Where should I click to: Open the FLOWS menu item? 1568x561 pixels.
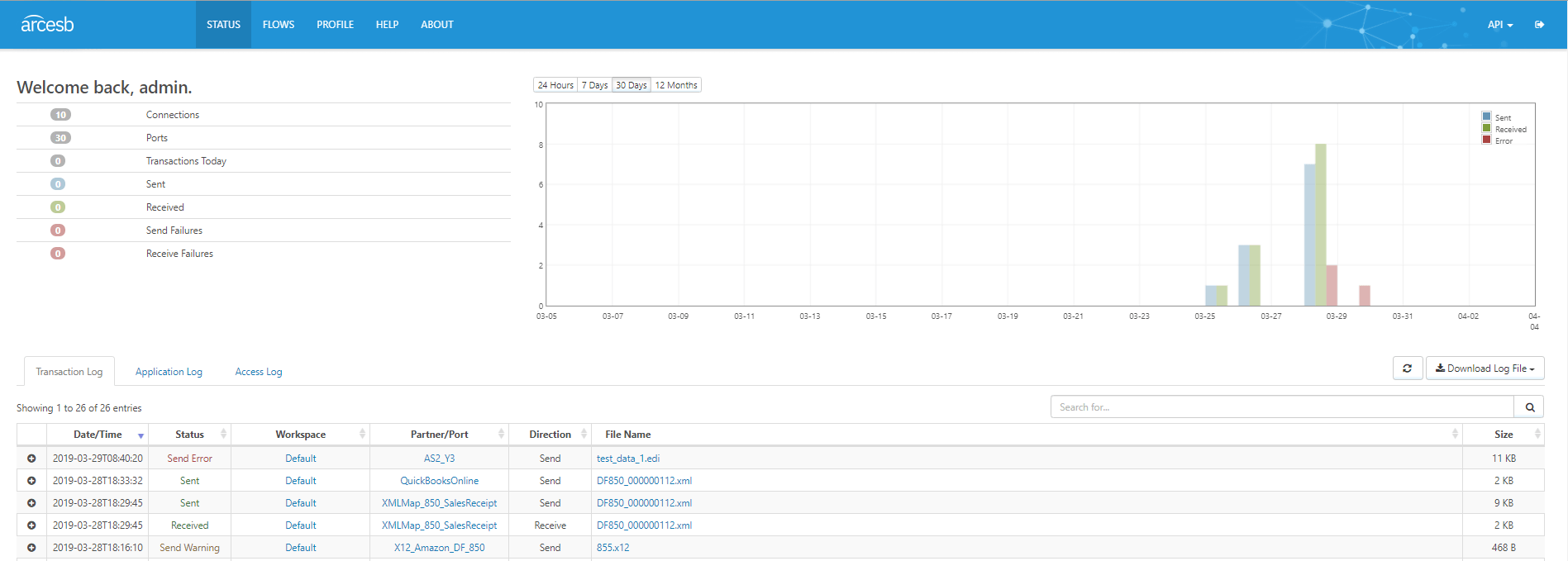click(x=279, y=25)
